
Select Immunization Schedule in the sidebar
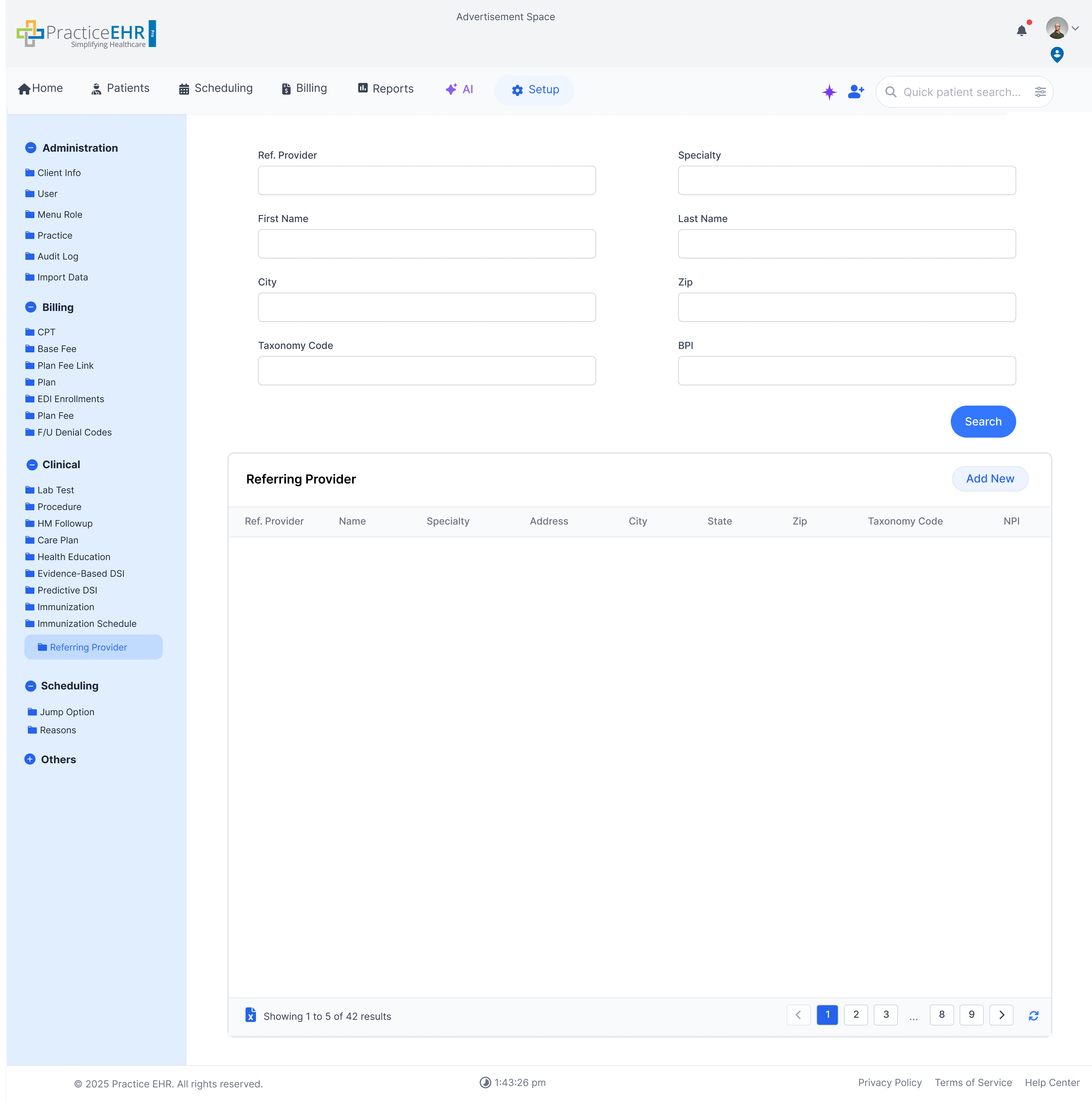tap(87, 623)
